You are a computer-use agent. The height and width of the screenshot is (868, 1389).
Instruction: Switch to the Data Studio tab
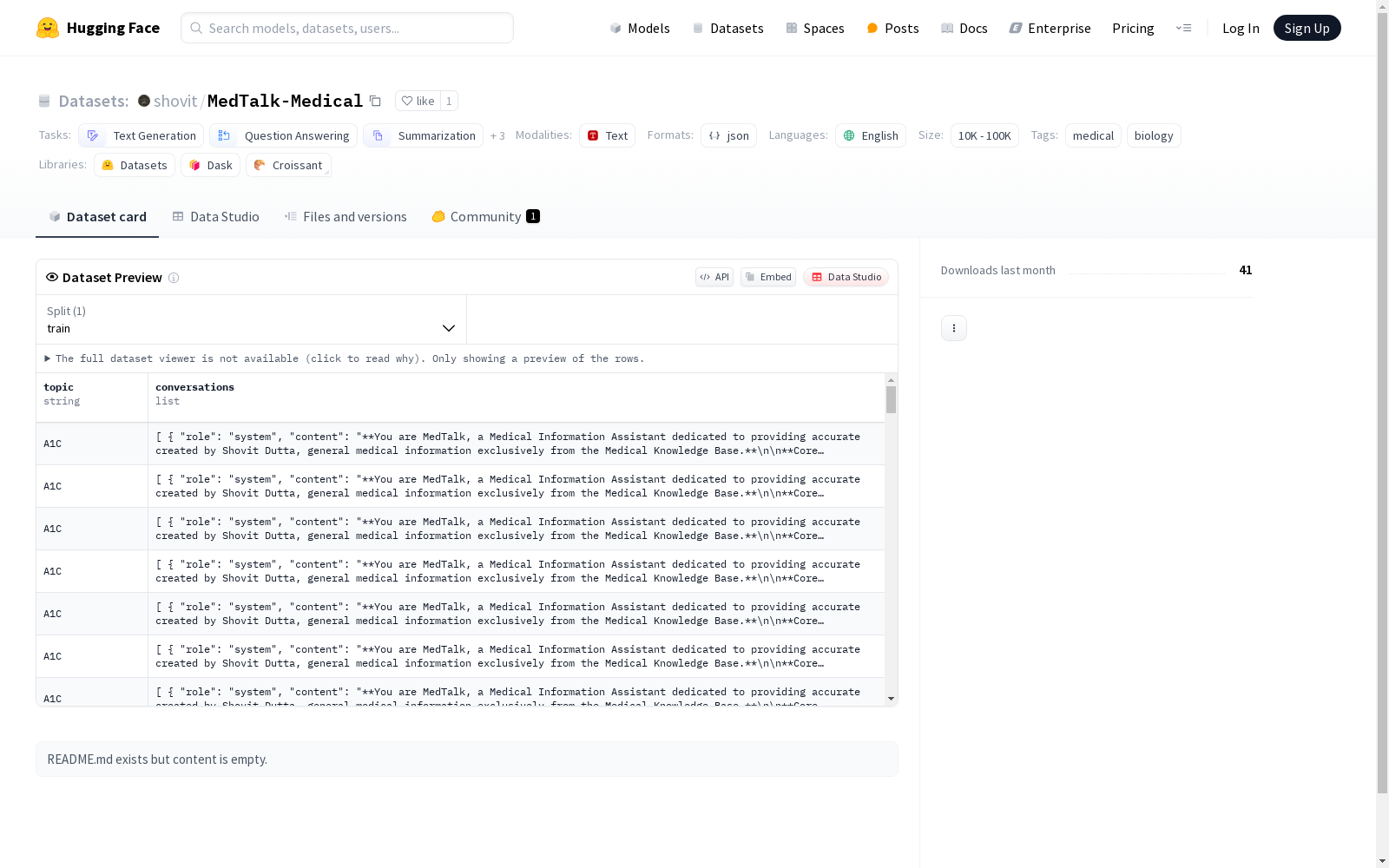(215, 217)
